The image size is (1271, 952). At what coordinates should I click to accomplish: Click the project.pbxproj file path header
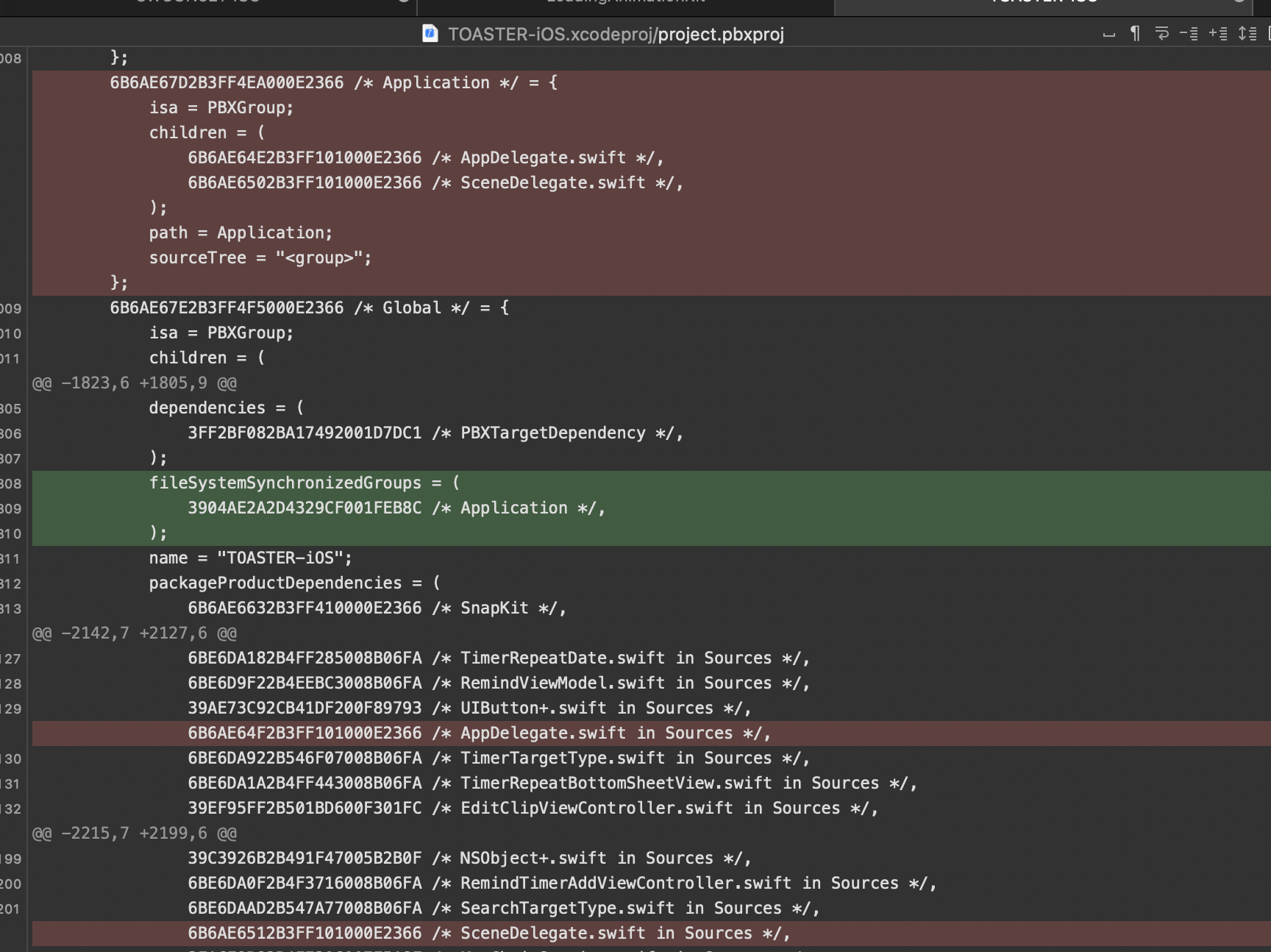click(x=616, y=35)
